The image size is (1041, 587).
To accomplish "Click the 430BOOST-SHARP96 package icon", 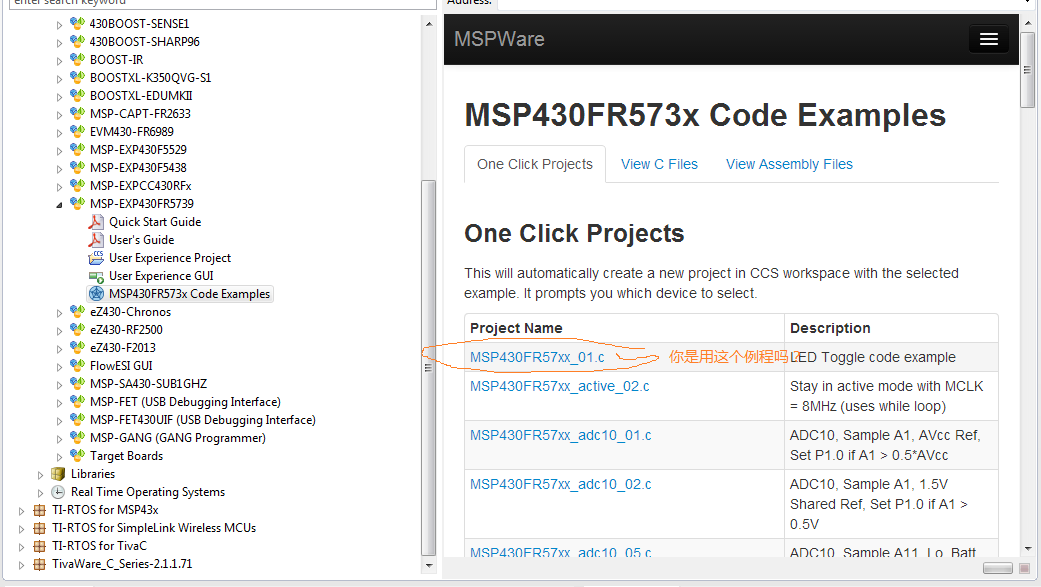I will pos(78,41).
